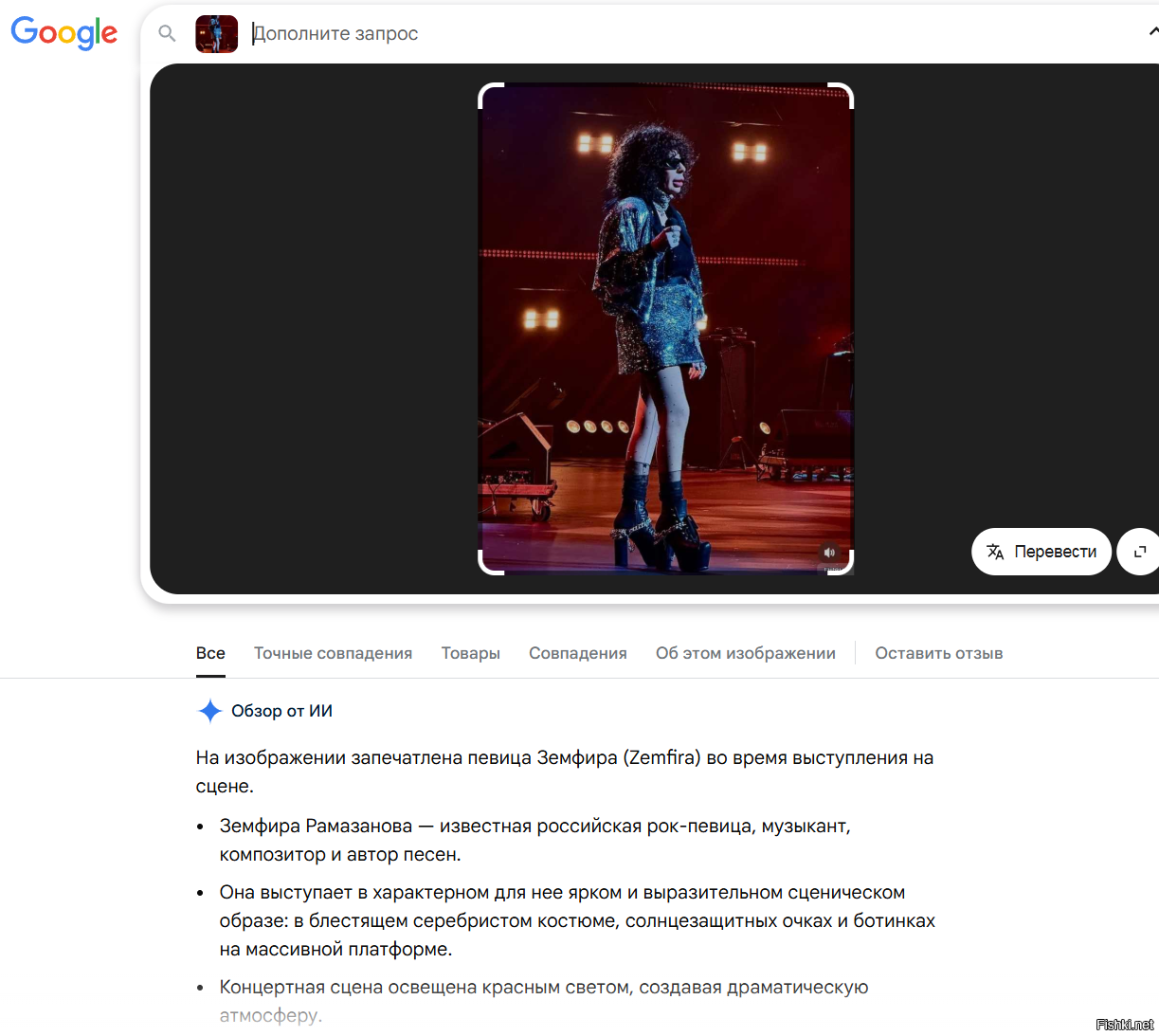The image size is (1159, 1036).
Task: Click the image thumbnail in search bar
Action: click(216, 34)
